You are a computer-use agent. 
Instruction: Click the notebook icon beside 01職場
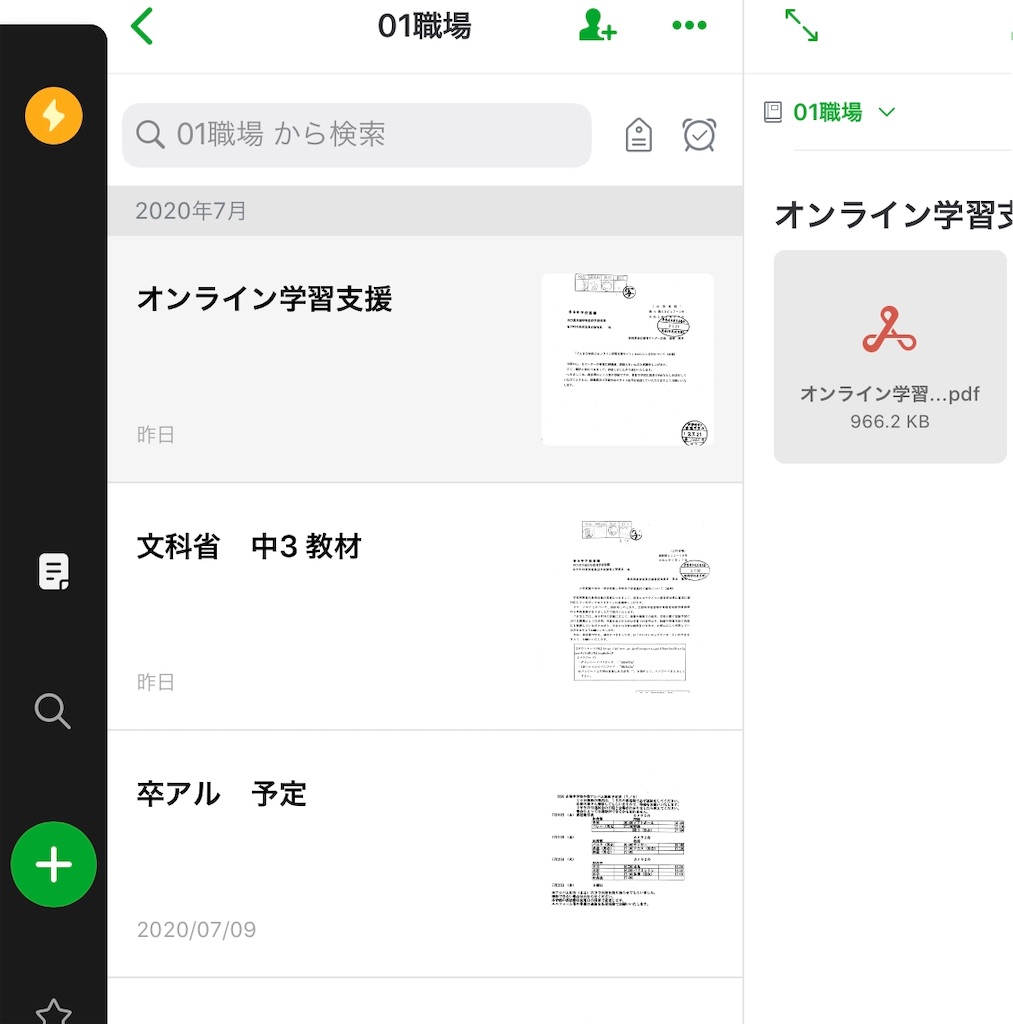tap(773, 112)
